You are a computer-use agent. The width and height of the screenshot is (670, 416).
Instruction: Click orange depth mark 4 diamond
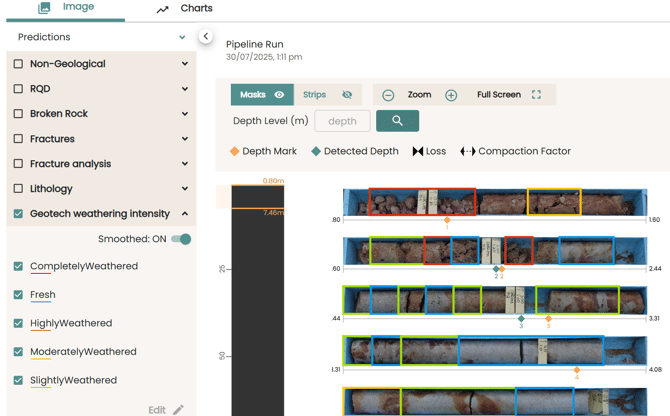point(577,370)
